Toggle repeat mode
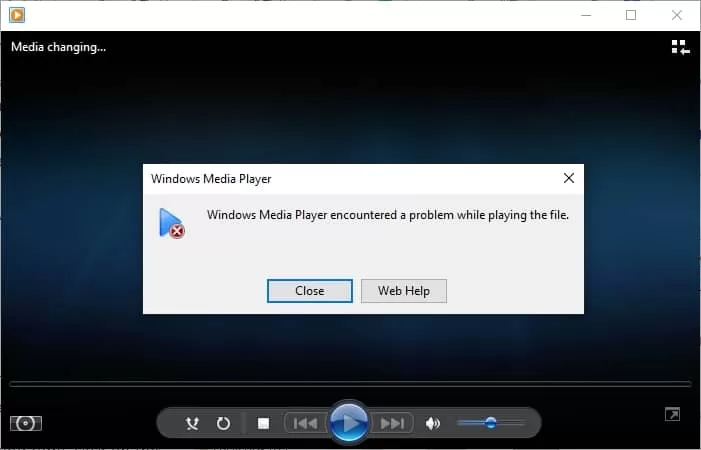This screenshot has width=701, height=450. (x=223, y=423)
